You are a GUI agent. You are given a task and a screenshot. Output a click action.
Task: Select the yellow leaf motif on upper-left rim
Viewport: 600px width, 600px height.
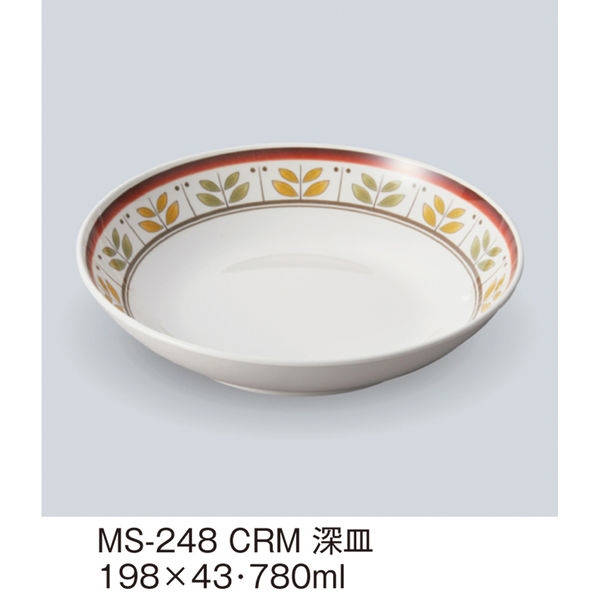(x=158, y=214)
